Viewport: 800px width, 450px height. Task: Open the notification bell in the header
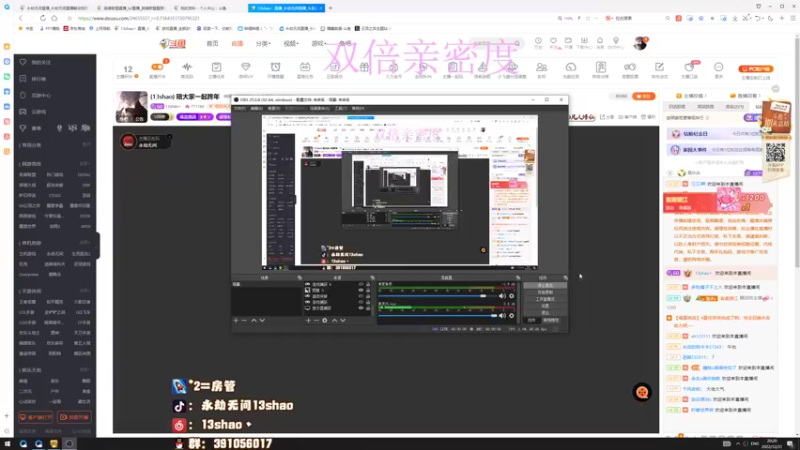(x=600, y=41)
